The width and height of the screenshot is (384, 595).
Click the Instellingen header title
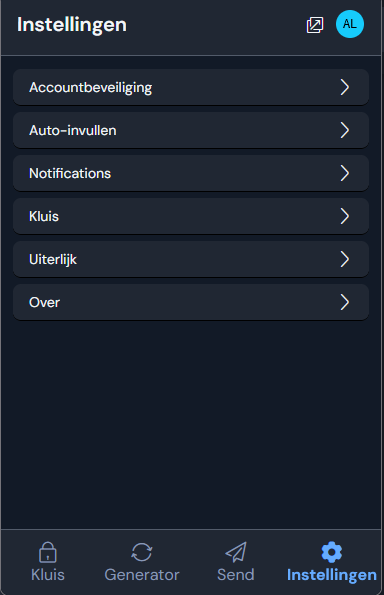click(x=72, y=25)
